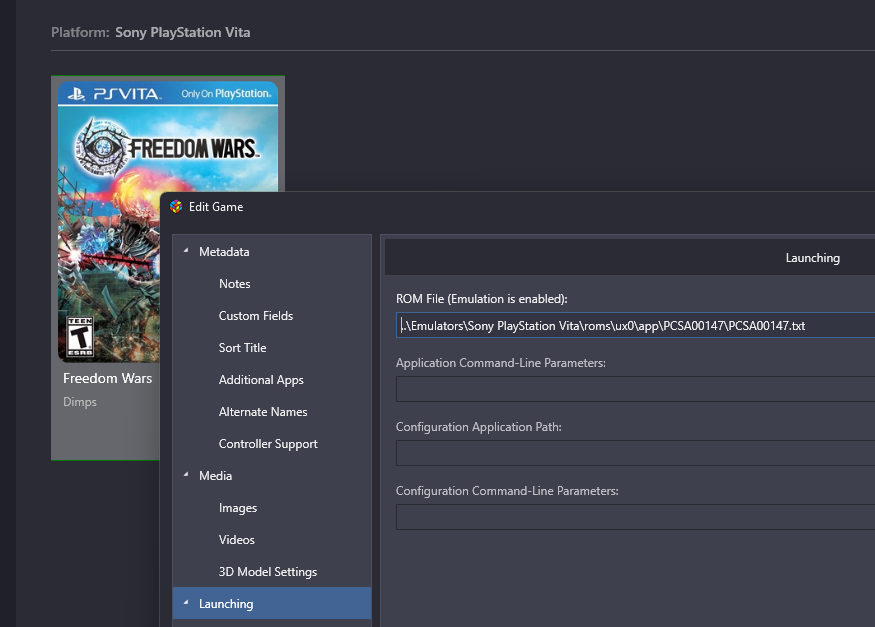The height and width of the screenshot is (627, 875).
Task: Select Metadata in the Edit Game sidebar
Action: coord(224,252)
